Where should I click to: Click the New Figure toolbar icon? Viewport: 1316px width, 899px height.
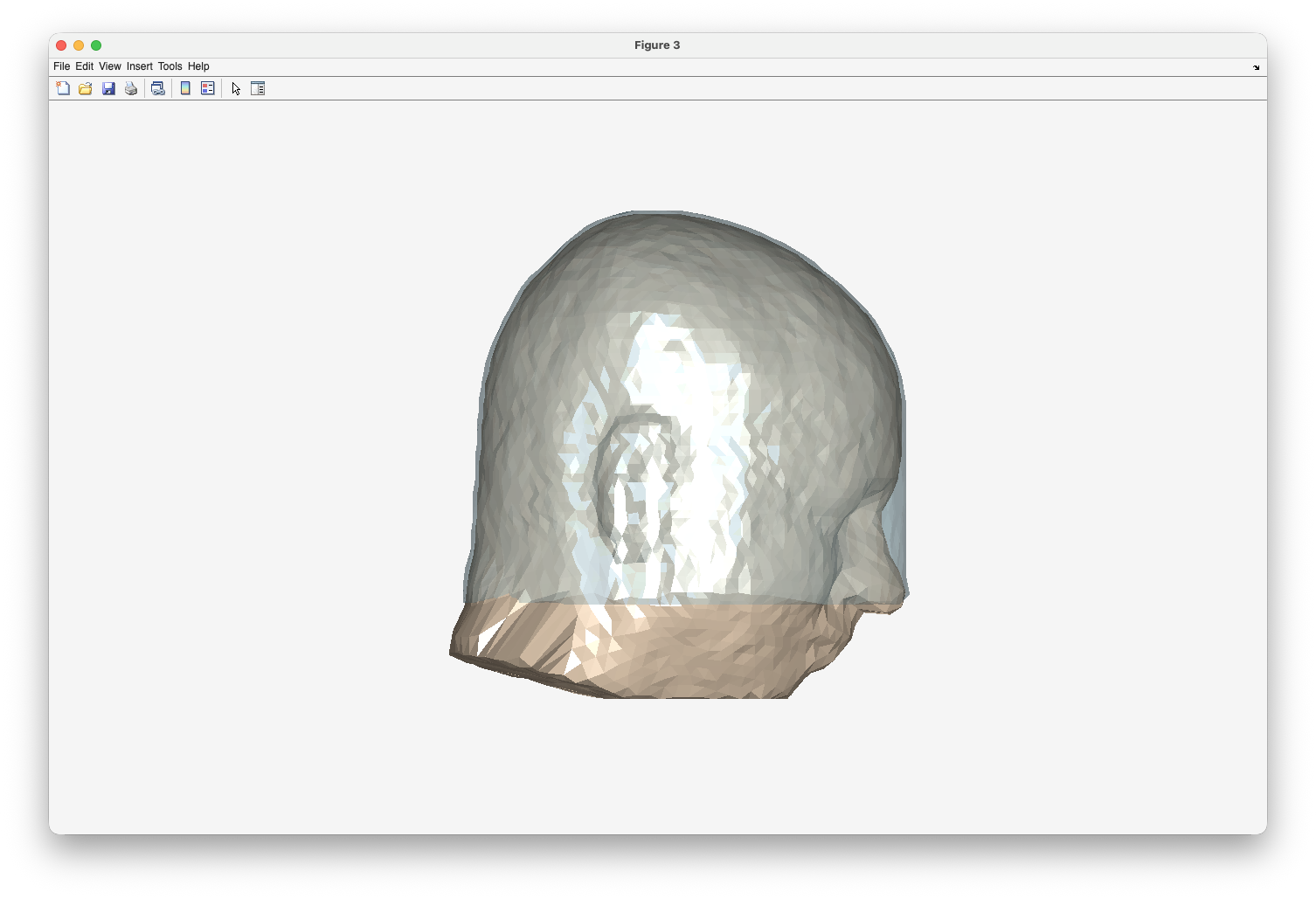click(63, 88)
